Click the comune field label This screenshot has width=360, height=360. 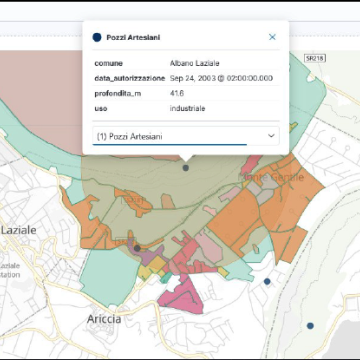[109, 63]
